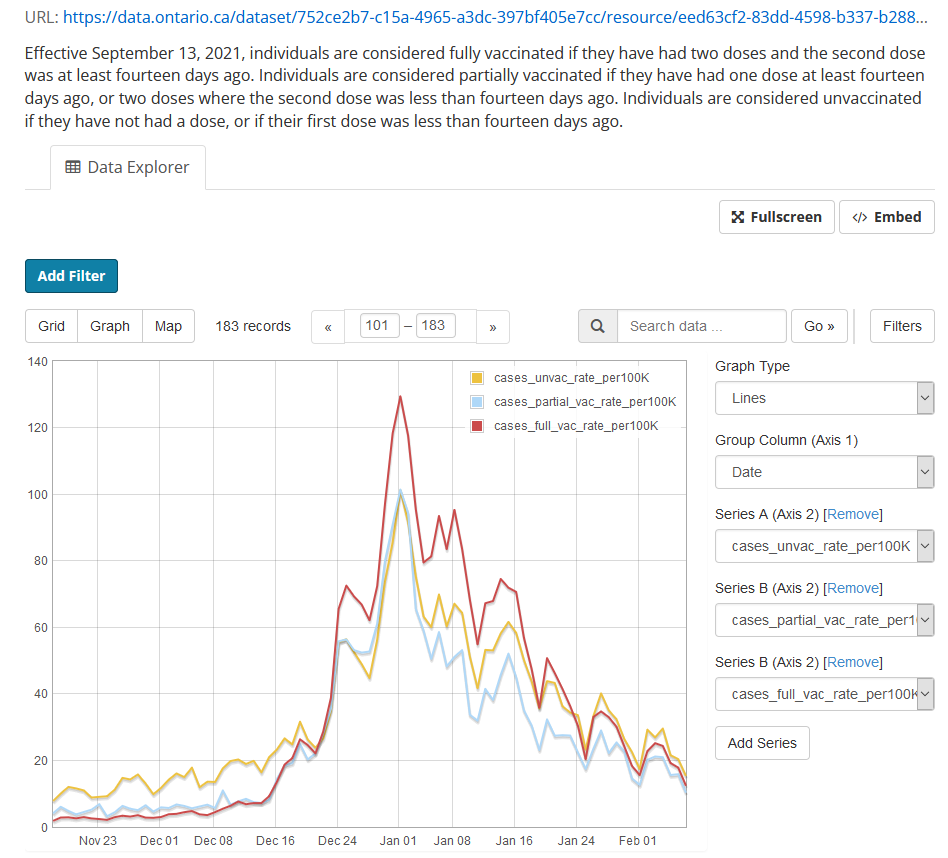Image resolution: width=948 pixels, height=858 pixels.
Task: Click the 183 records count text
Action: click(x=253, y=326)
